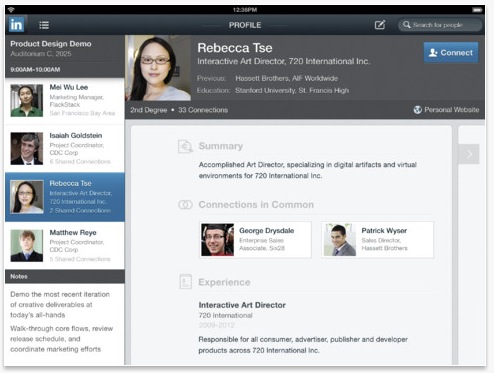The image size is (494, 373).
Task: Tap the Notes section header
Action: click(65, 276)
